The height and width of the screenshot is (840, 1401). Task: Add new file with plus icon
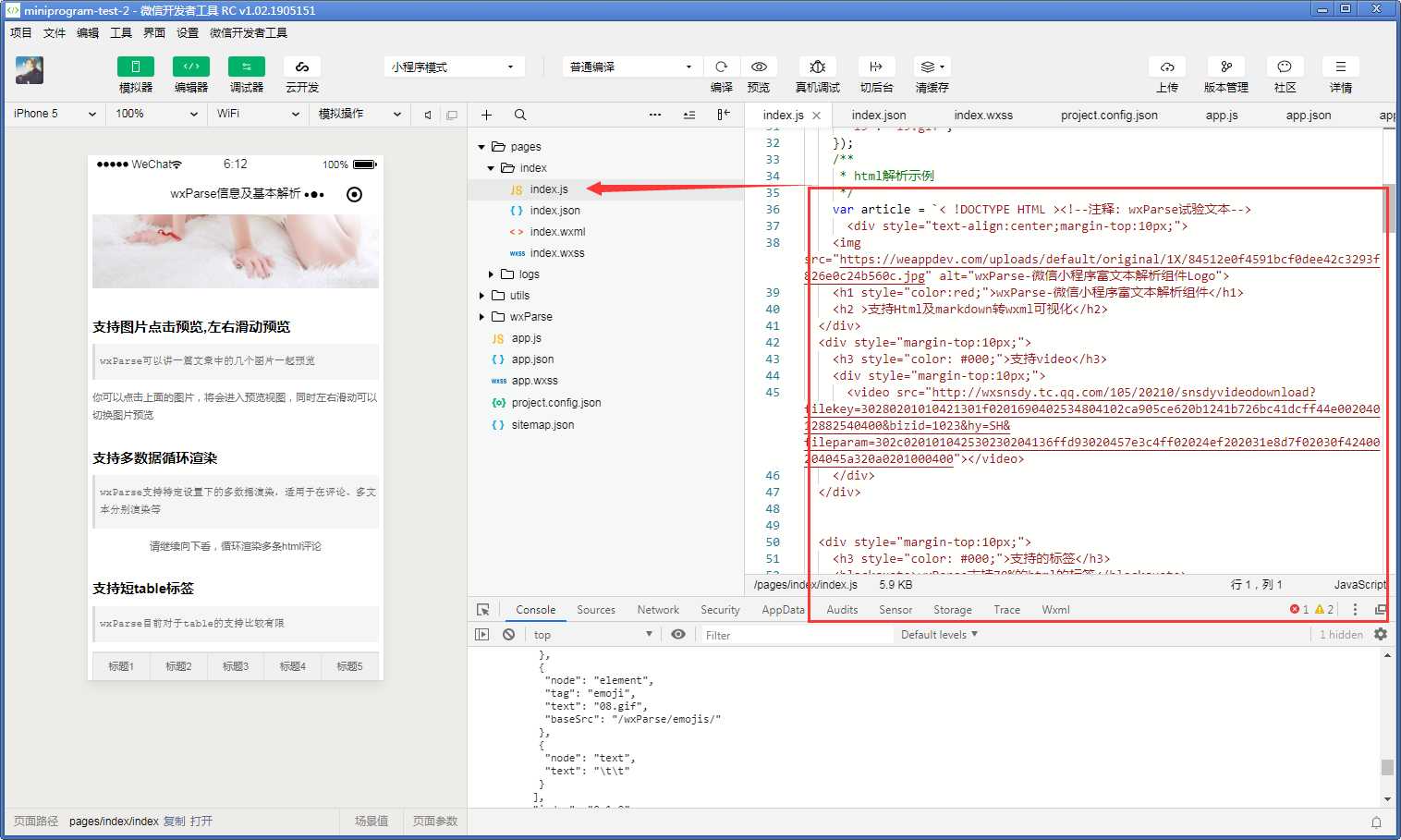click(x=486, y=115)
